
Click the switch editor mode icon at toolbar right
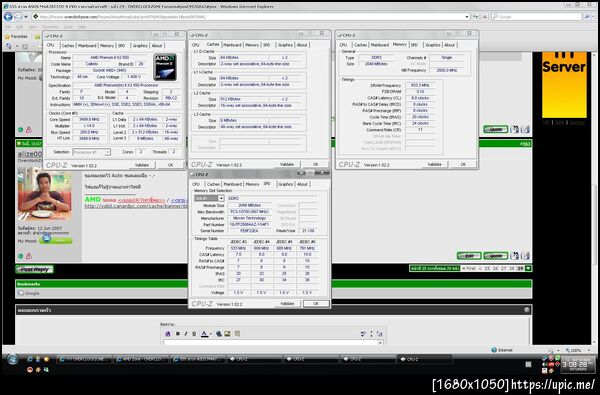380,334
